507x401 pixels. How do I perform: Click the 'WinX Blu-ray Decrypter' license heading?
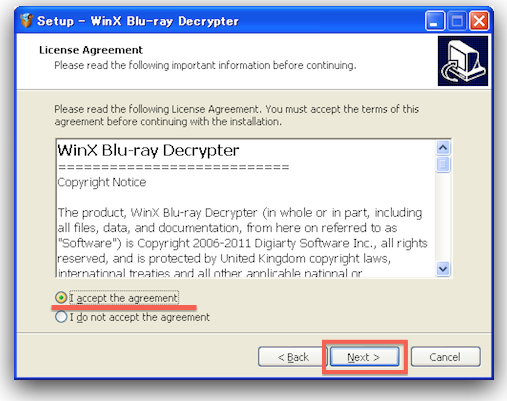148,150
